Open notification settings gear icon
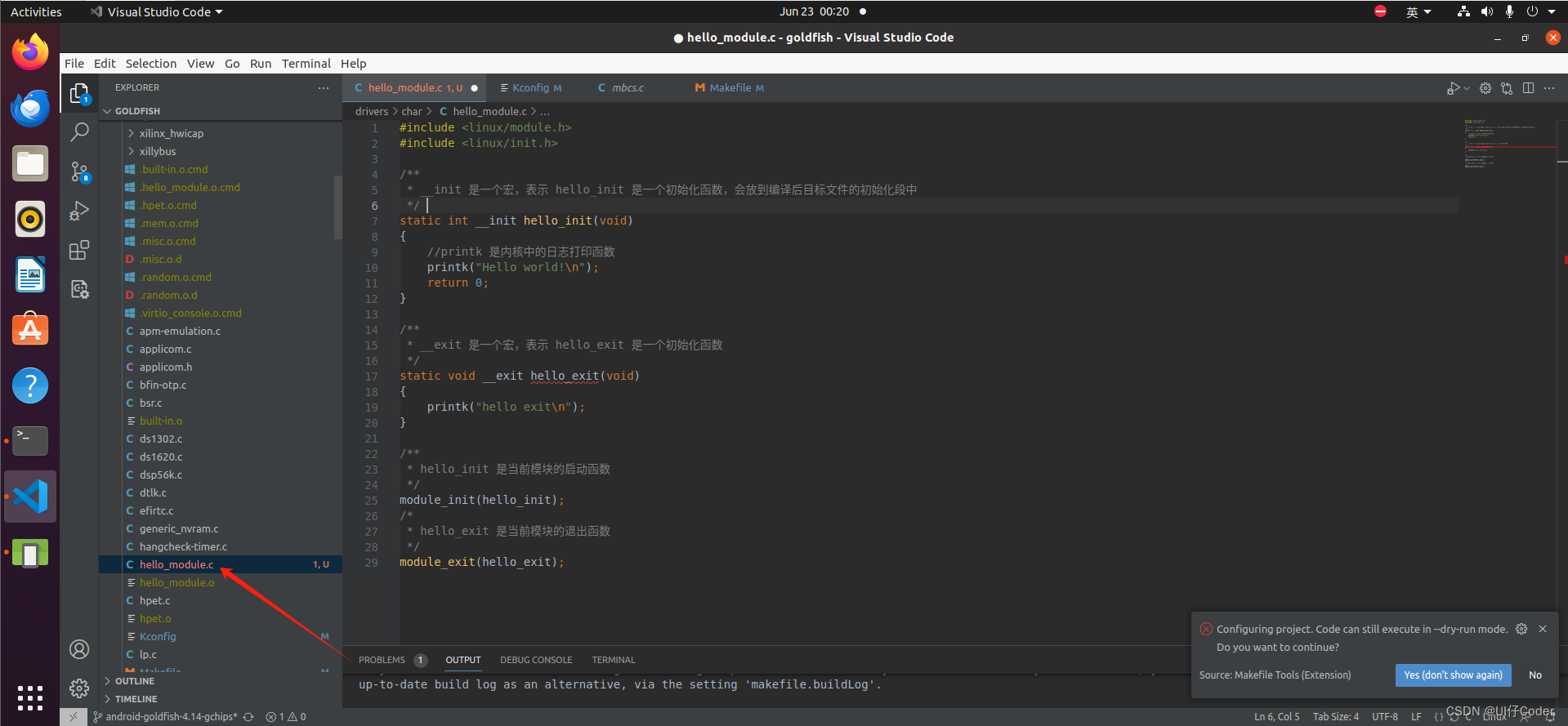This screenshot has height=726, width=1568. (x=1521, y=629)
